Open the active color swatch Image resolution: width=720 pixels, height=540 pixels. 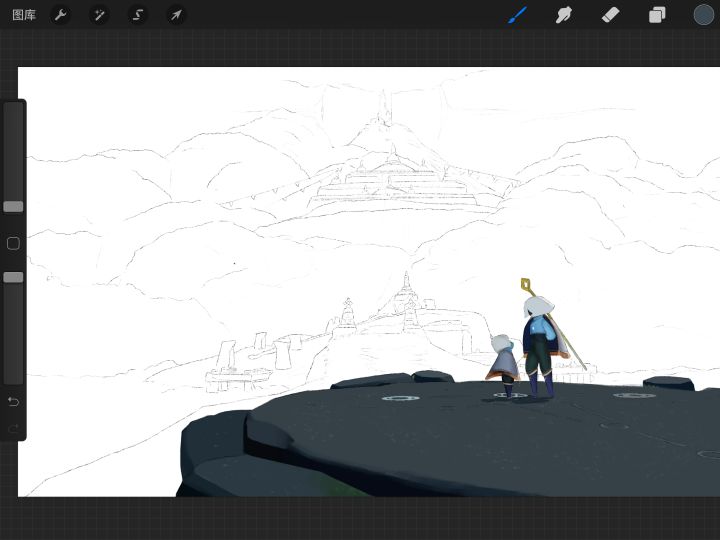(x=703, y=15)
